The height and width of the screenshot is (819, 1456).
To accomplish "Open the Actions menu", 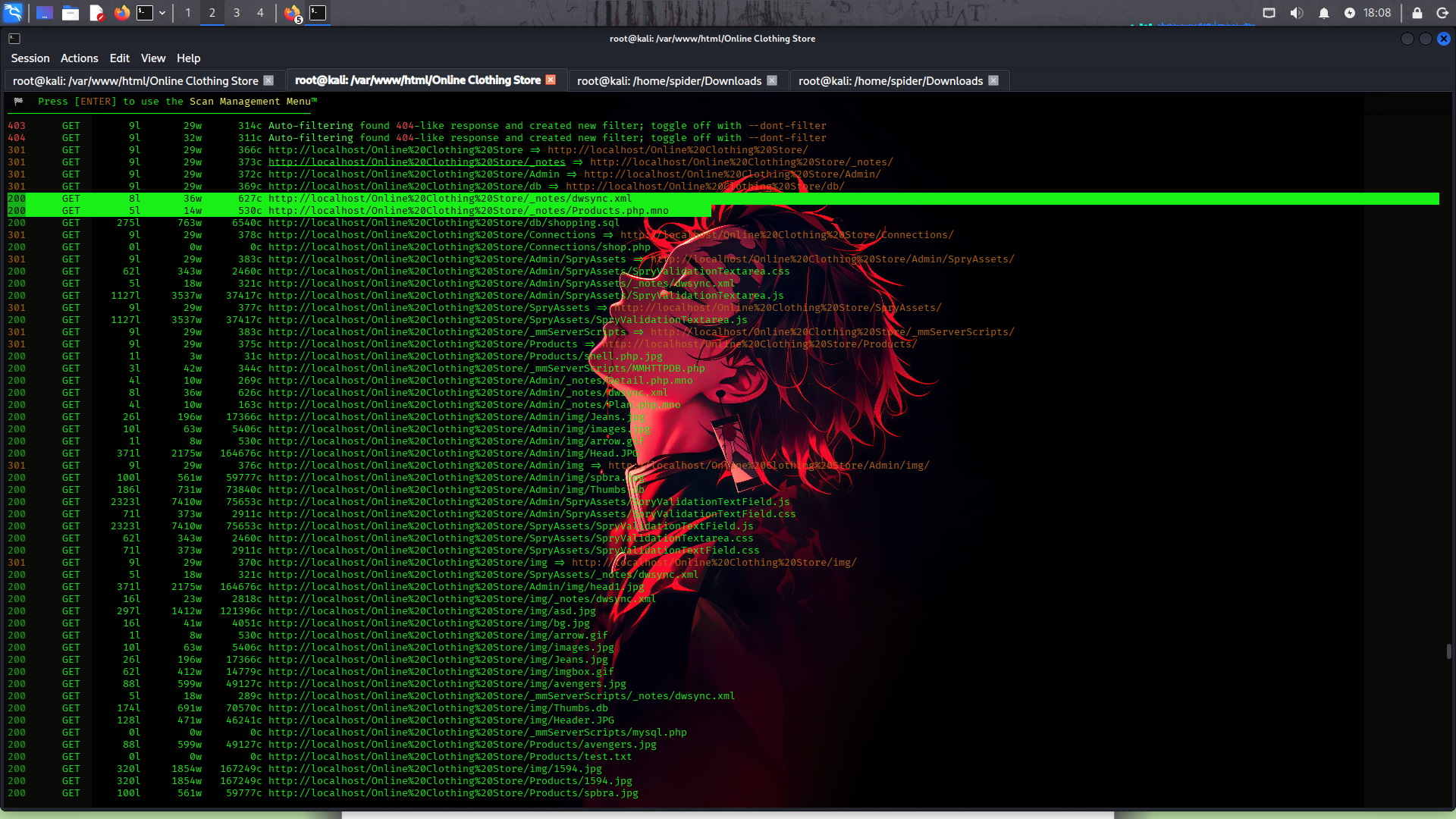I will tap(80, 58).
